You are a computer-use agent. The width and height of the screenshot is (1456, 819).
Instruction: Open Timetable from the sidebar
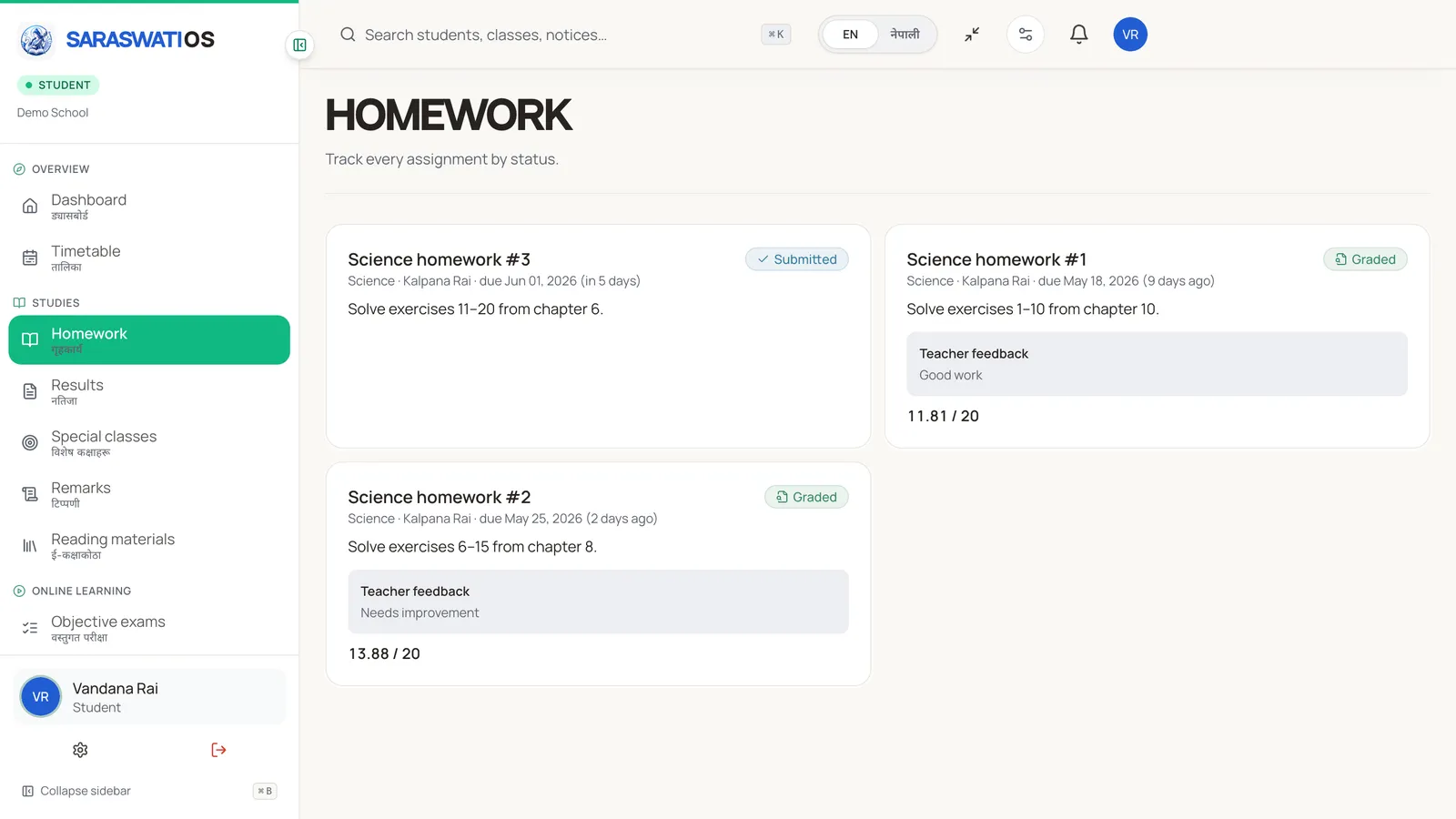click(x=149, y=258)
